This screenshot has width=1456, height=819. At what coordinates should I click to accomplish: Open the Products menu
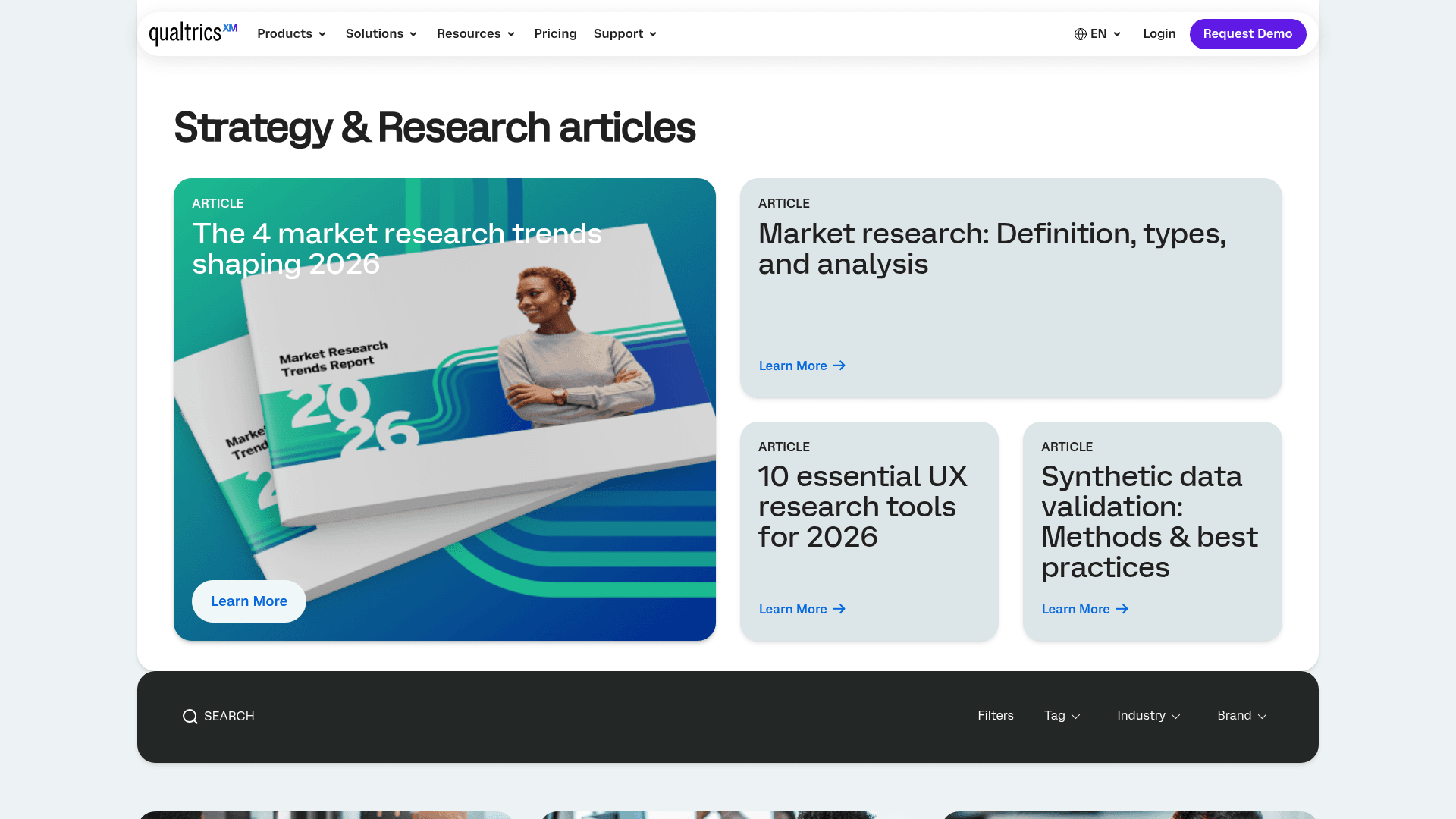click(292, 34)
